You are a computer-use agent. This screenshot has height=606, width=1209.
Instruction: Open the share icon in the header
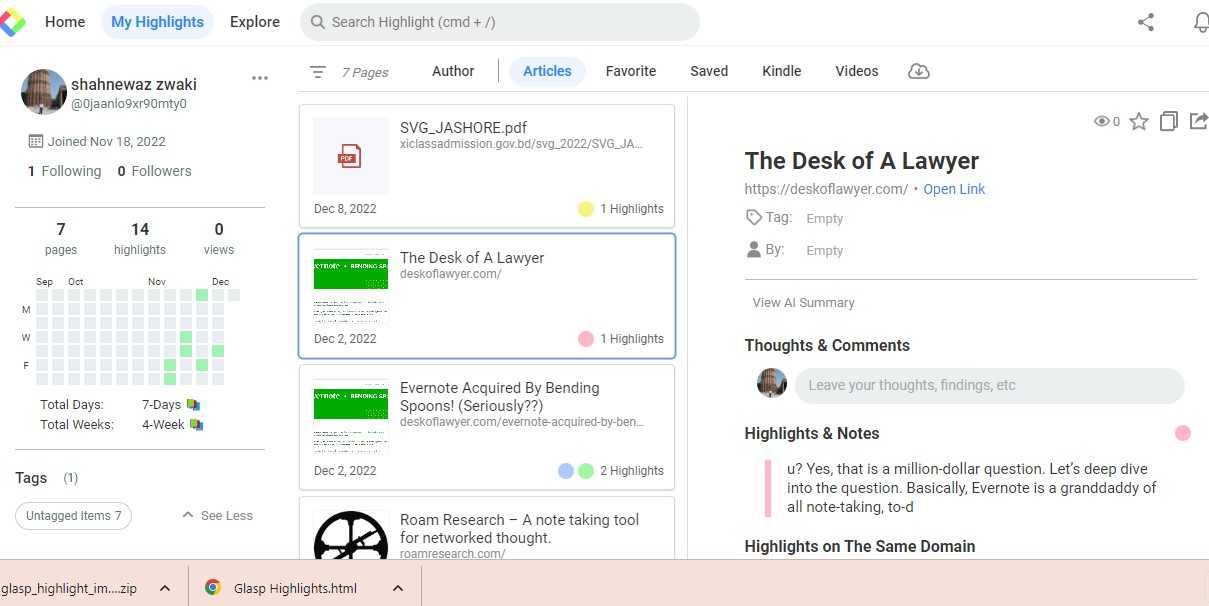coord(1146,22)
